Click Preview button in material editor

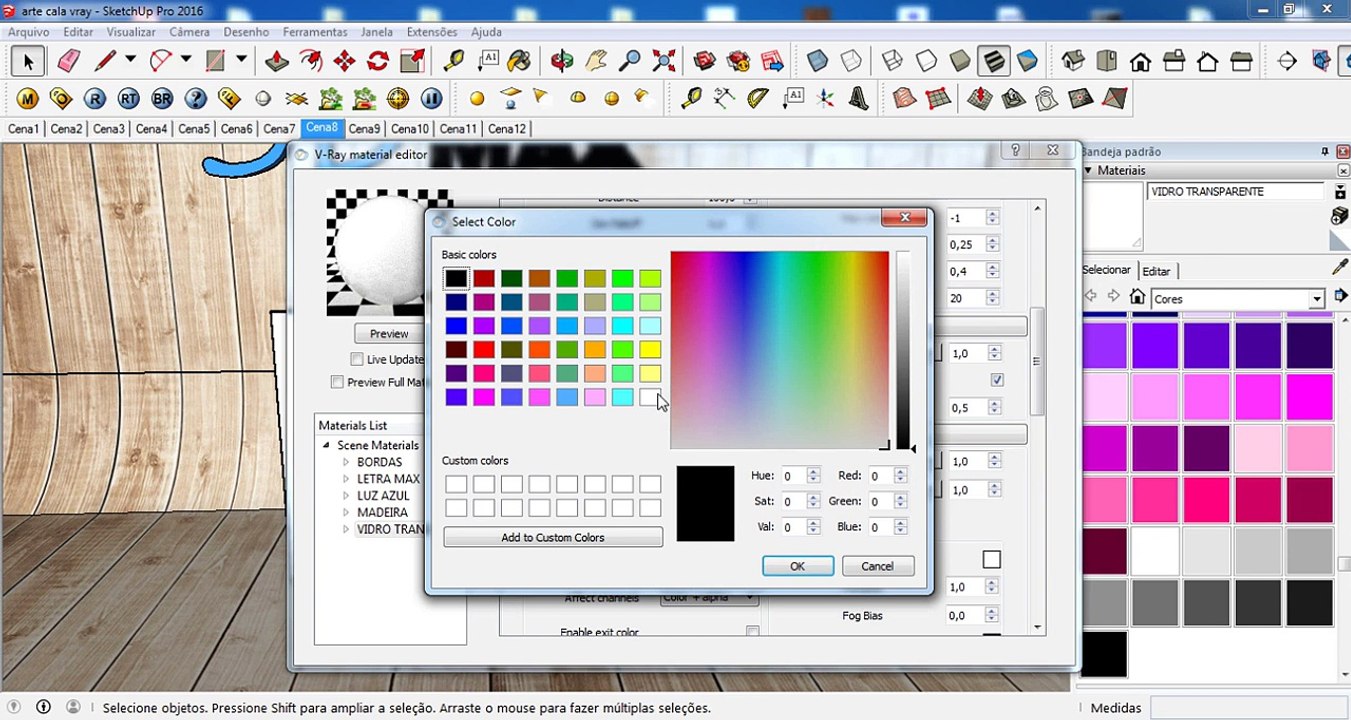coord(389,333)
